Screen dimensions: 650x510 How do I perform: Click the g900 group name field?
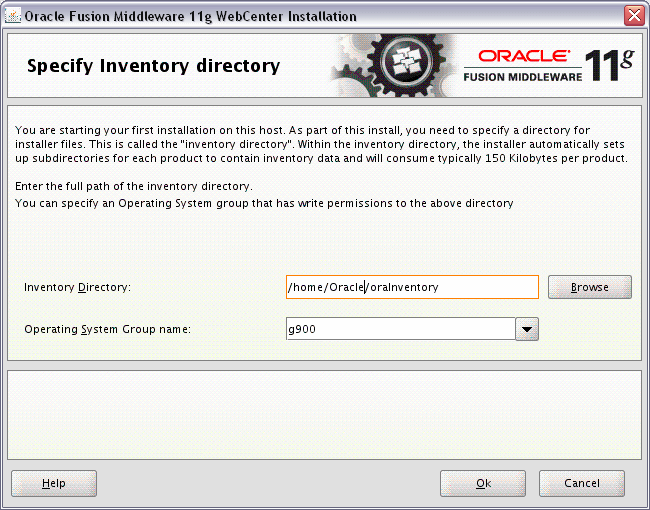point(400,329)
